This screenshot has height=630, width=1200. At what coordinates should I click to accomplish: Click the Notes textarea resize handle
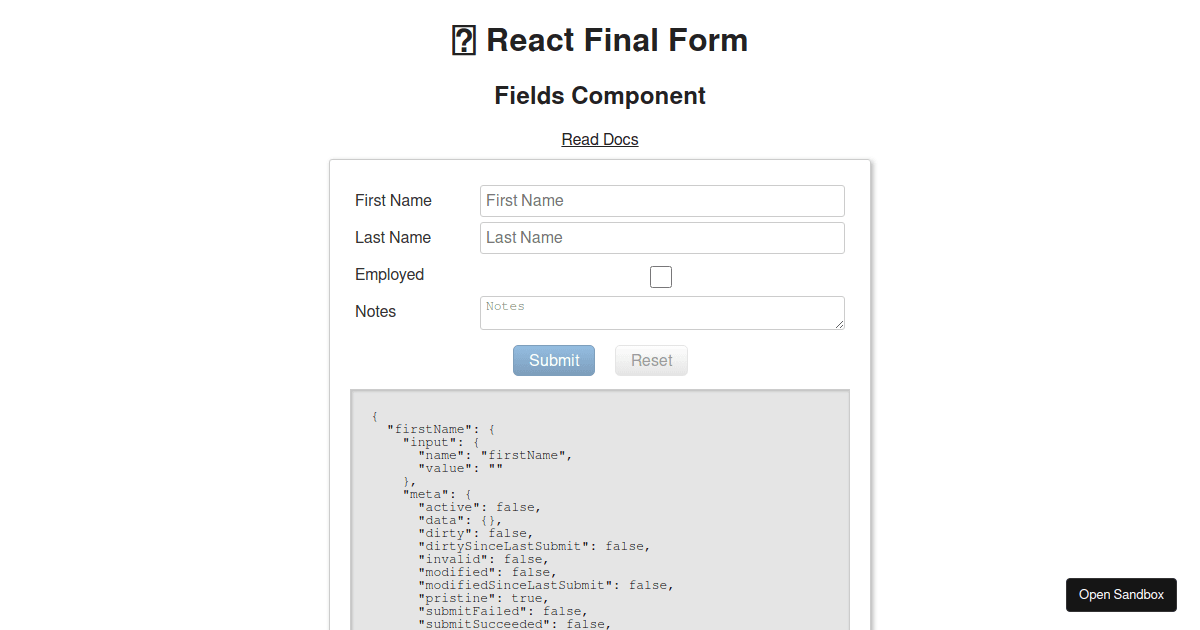(840, 325)
